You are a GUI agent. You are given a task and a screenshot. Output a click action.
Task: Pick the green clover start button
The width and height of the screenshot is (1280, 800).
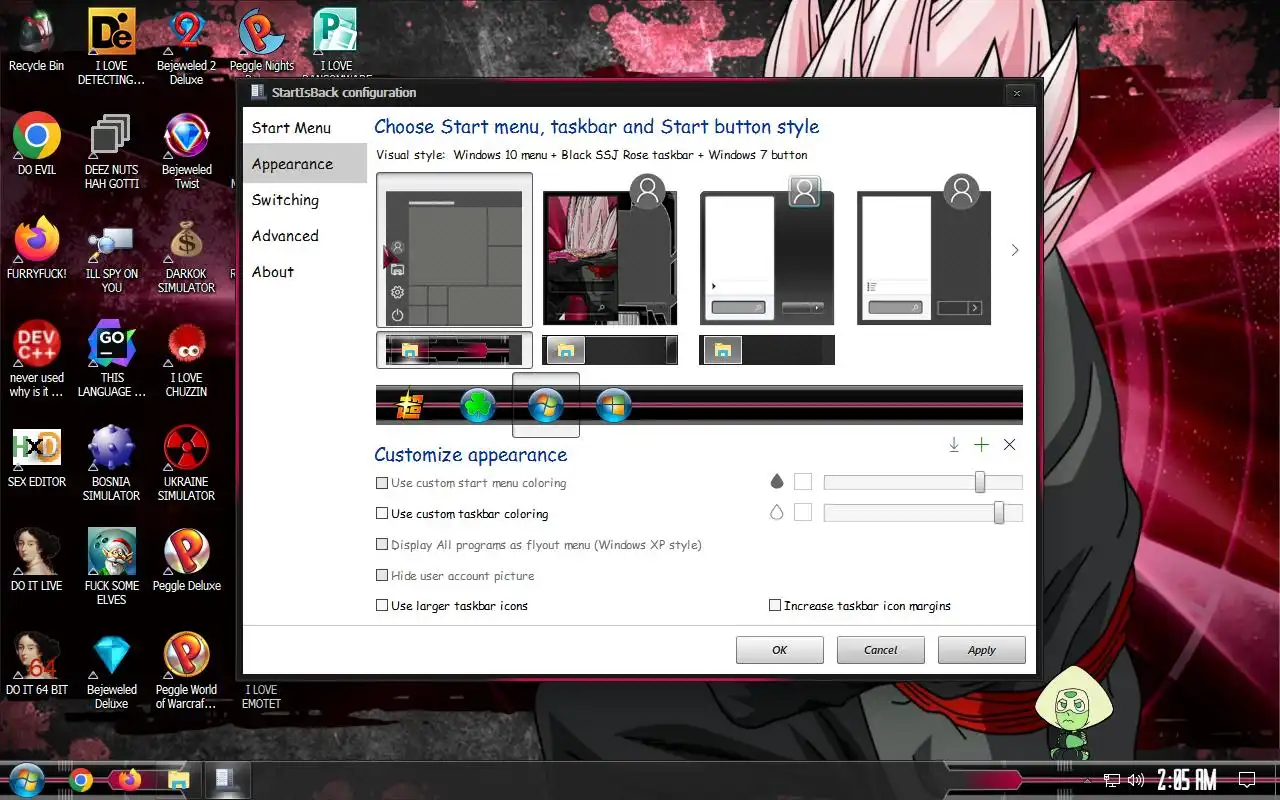point(478,405)
